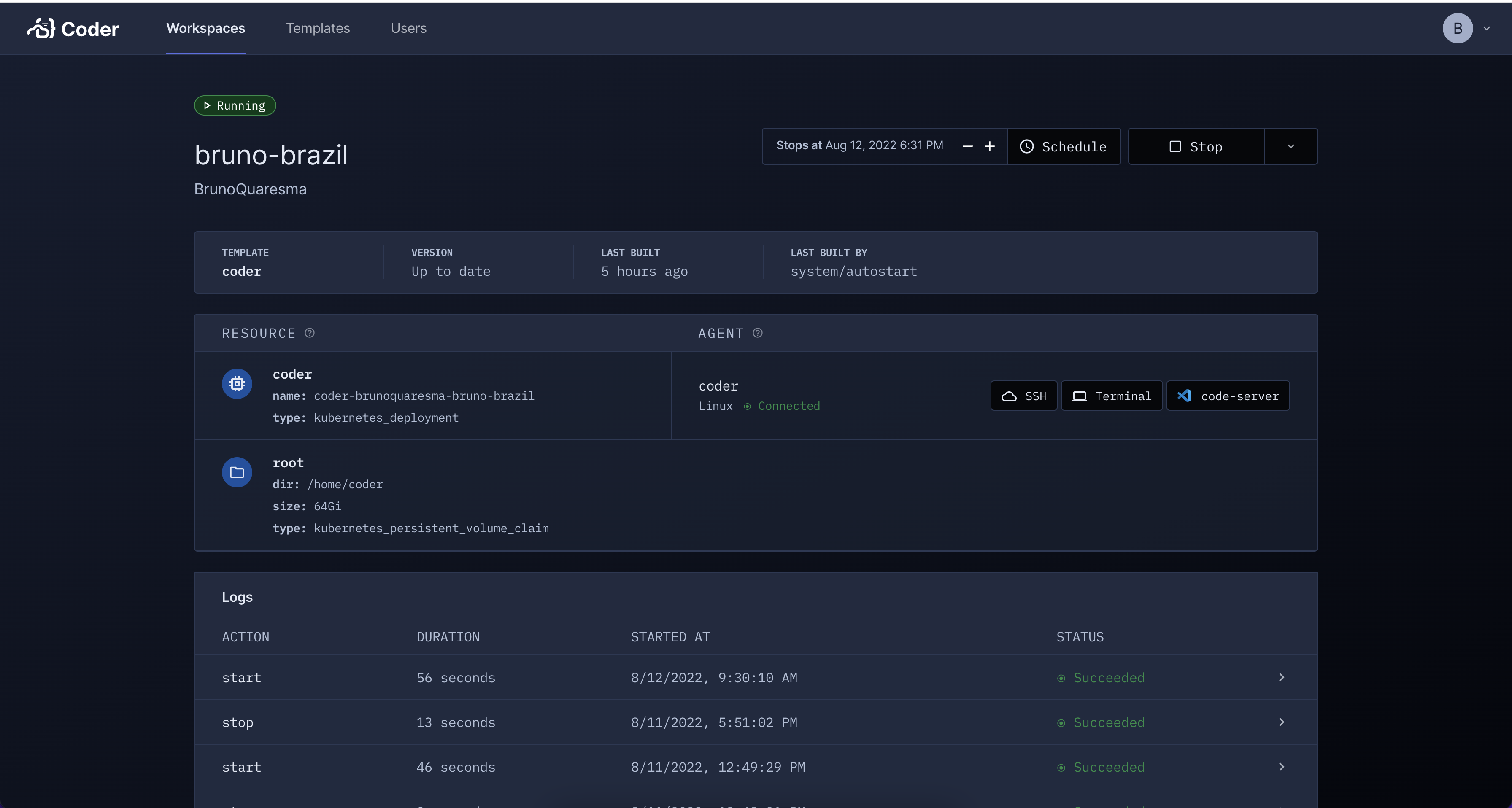Viewport: 1512px width, 808px height.
Task: Go to the Templates tab
Action: point(318,28)
